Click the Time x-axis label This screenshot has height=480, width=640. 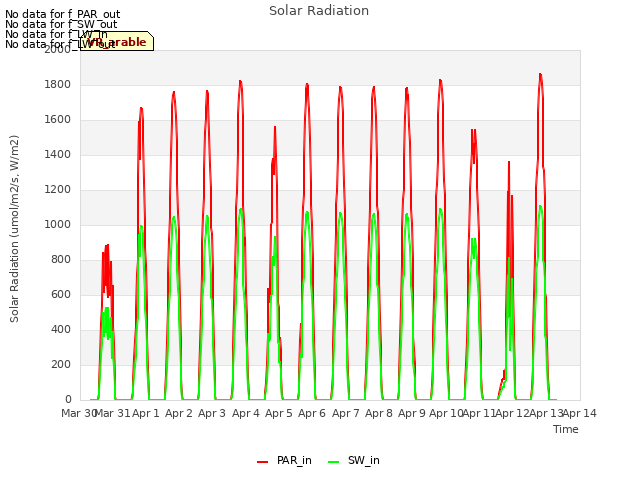point(566,429)
